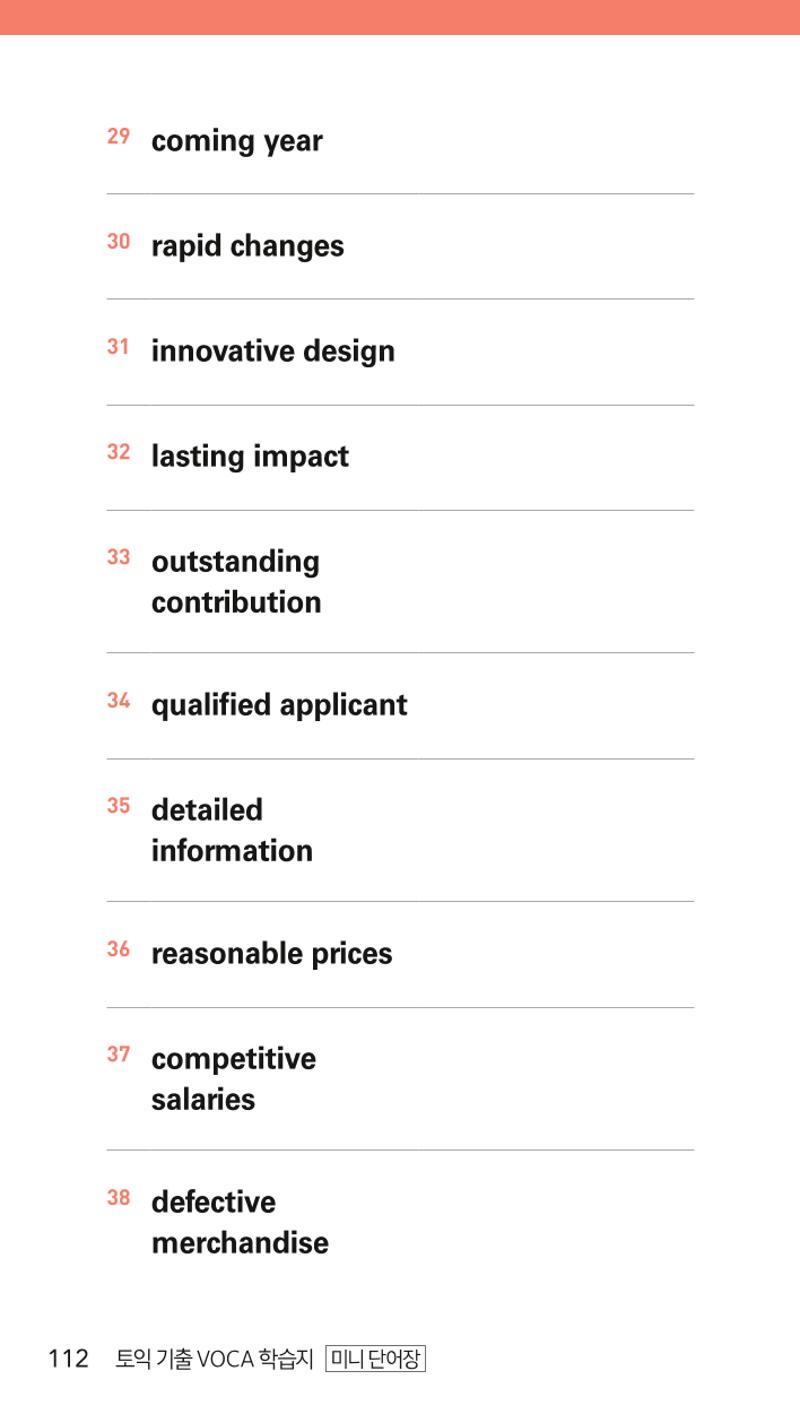The image size is (800, 1423).
Task: Select the 'qualified applicant' phrase
Action: click(279, 706)
